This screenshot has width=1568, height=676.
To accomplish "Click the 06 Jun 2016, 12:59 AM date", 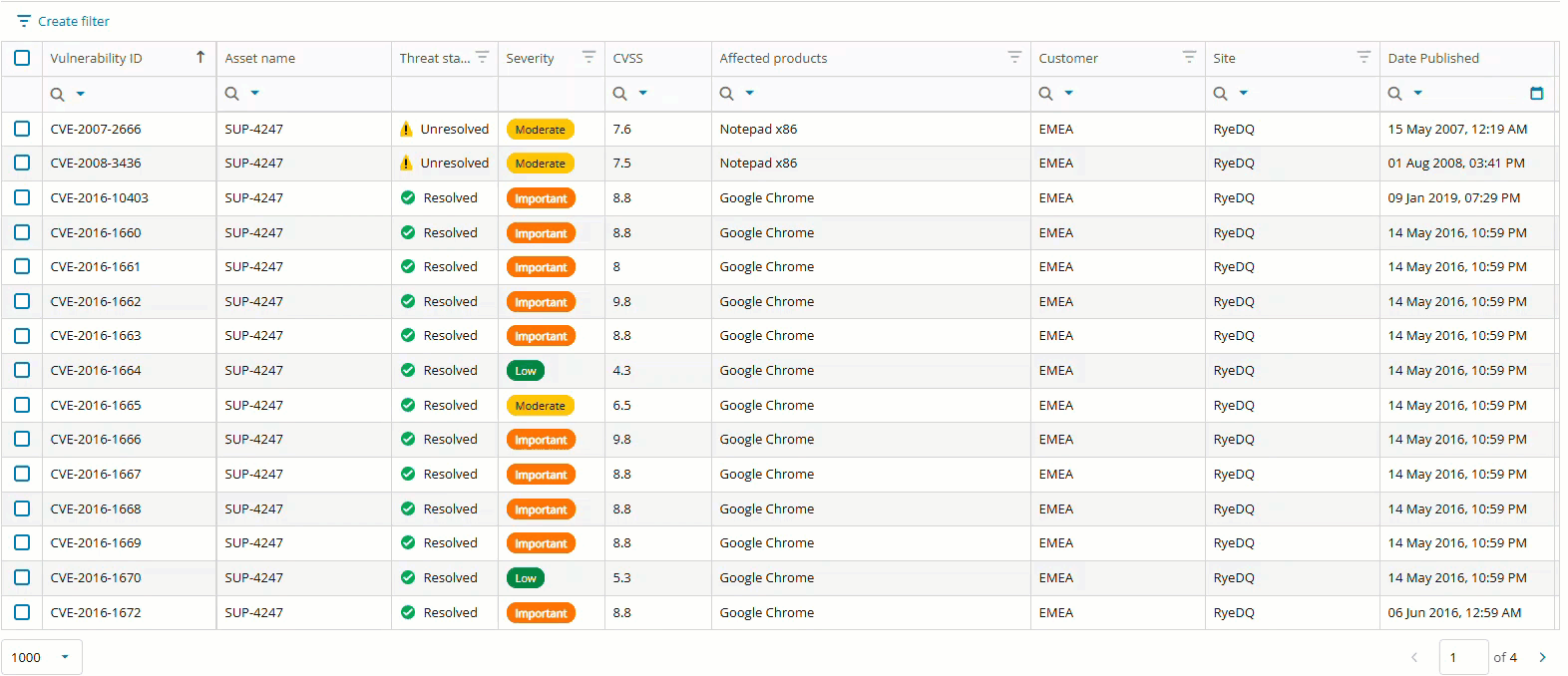I will pos(1454,612).
